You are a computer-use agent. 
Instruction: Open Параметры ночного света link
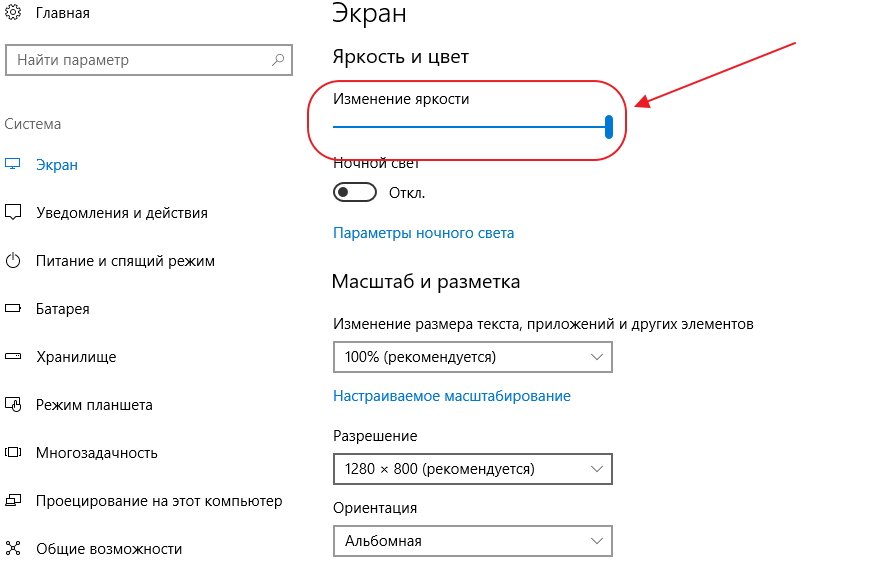[x=423, y=233]
